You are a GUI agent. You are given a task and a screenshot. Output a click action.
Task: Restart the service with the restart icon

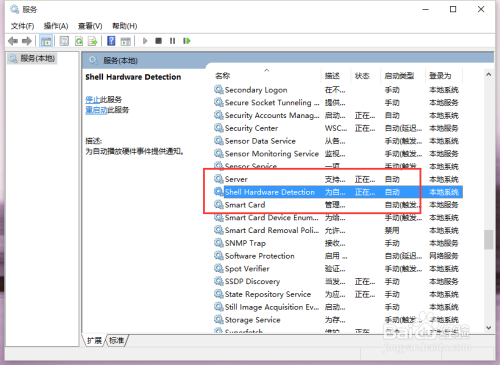click(187, 41)
